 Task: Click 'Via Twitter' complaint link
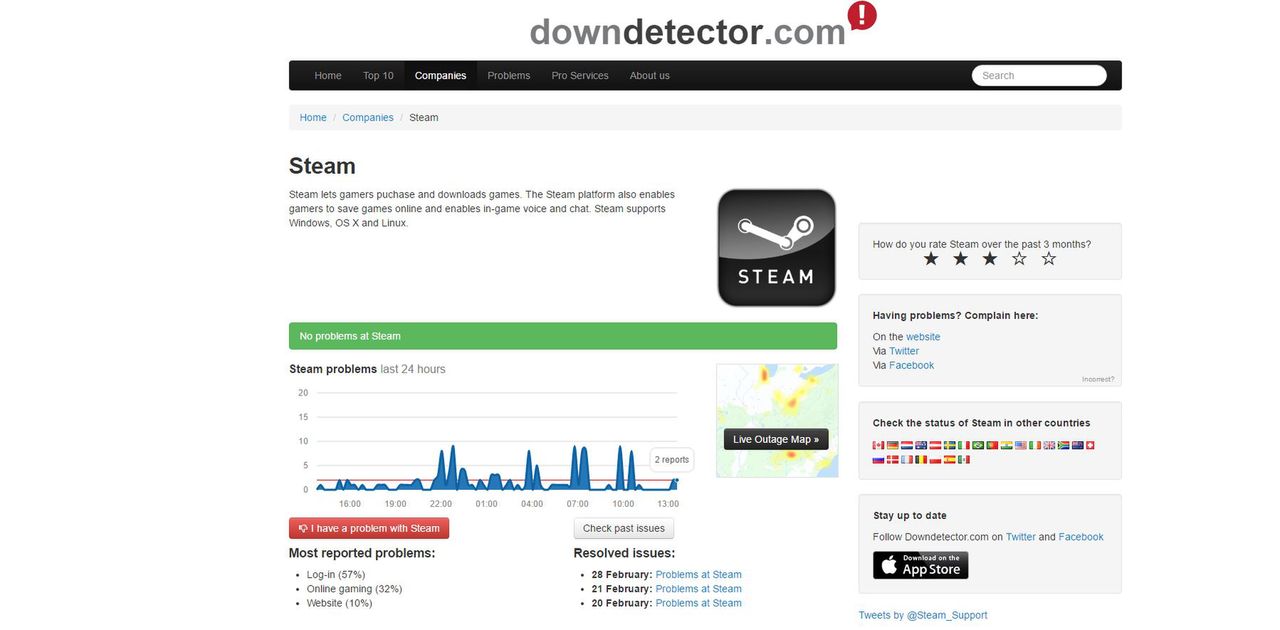point(904,351)
